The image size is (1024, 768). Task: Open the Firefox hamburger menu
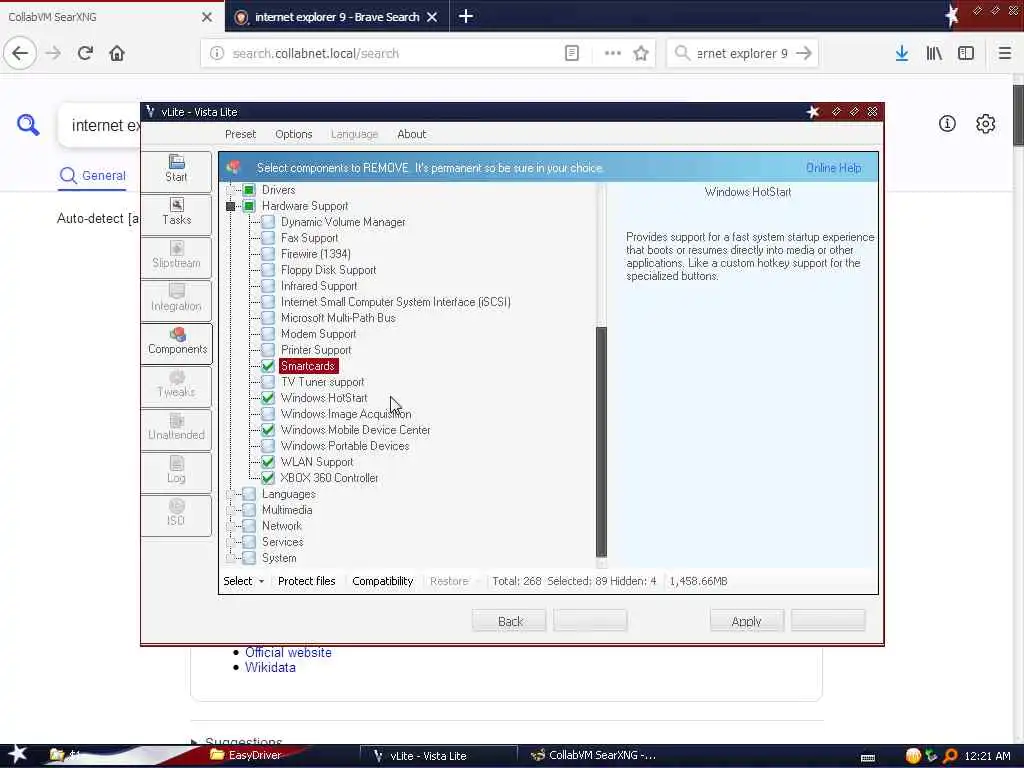tap(1005, 54)
